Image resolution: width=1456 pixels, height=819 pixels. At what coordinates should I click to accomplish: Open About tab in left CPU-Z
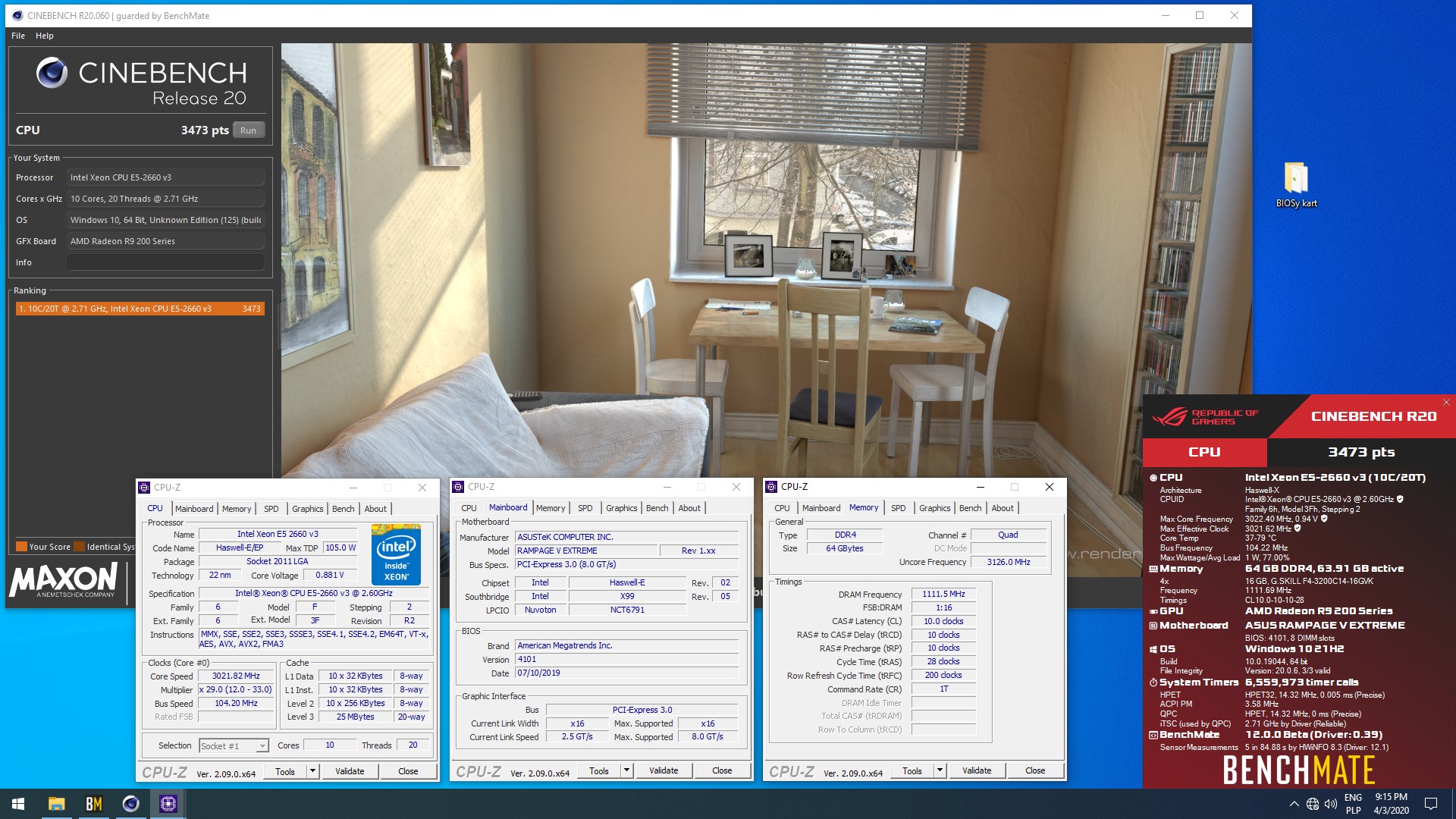(x=375, y=509)
